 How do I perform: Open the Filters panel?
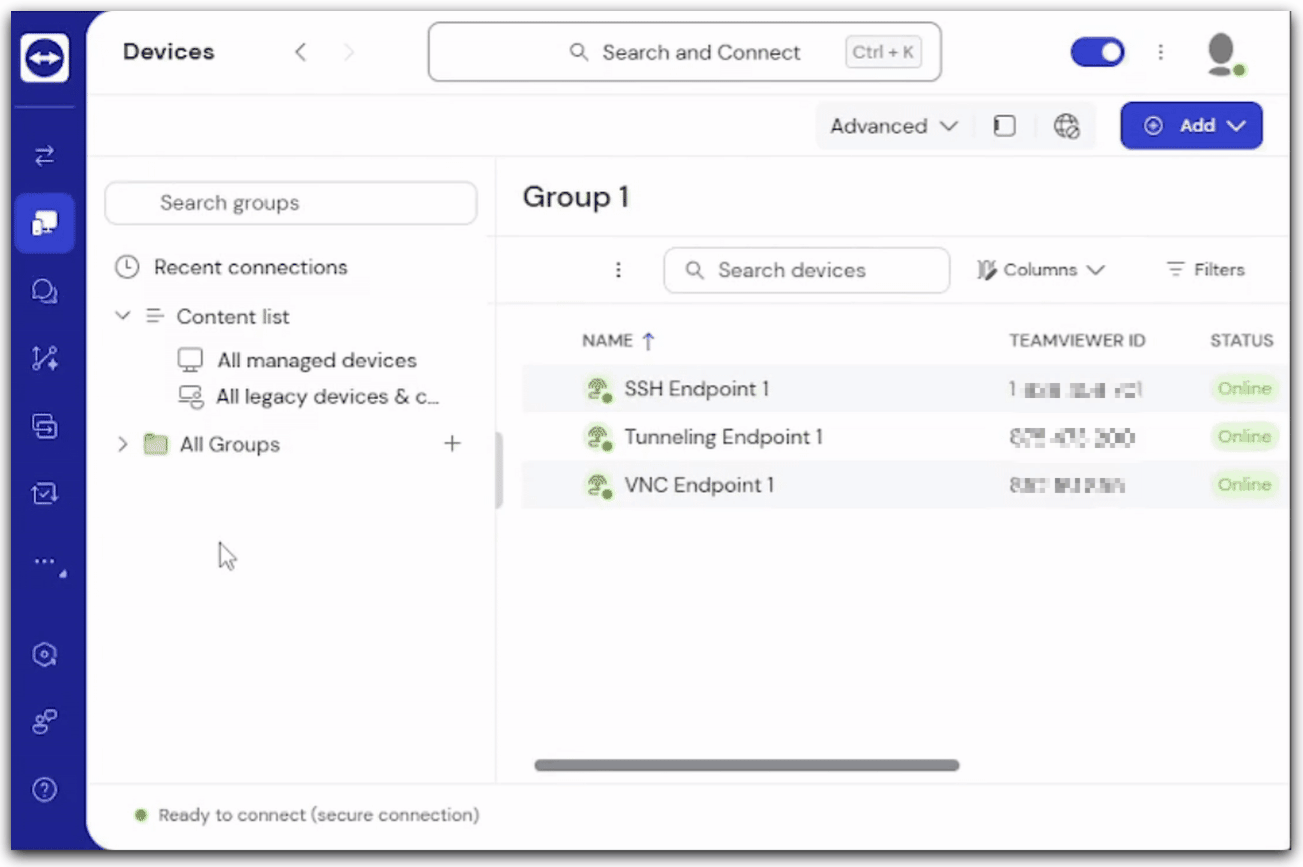pyautogui.click(x=1205, y=270)
